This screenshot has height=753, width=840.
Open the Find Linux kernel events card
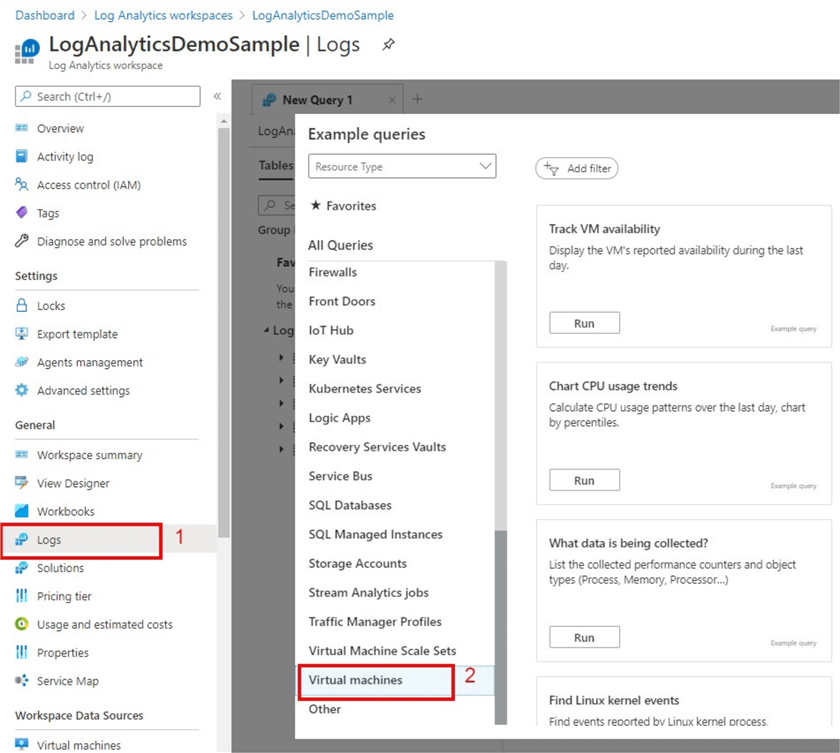coord(684,702)
